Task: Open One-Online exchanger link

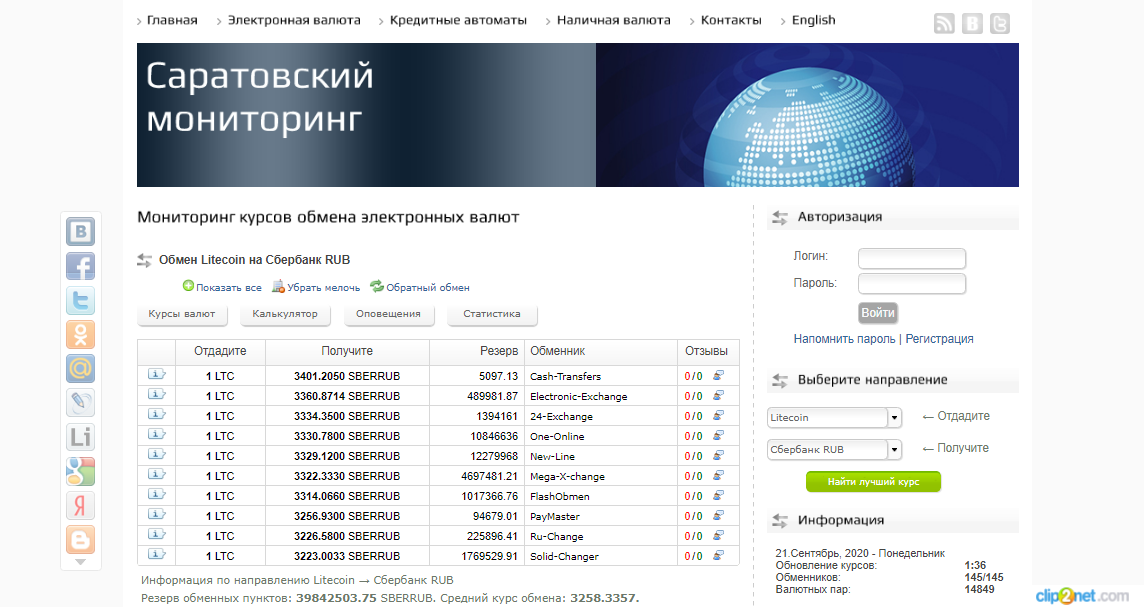Action: pos(557,436)
